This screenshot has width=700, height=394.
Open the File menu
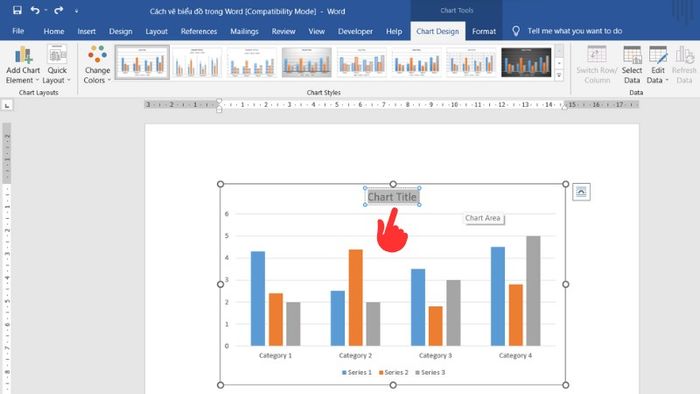(x=18, y=31)
